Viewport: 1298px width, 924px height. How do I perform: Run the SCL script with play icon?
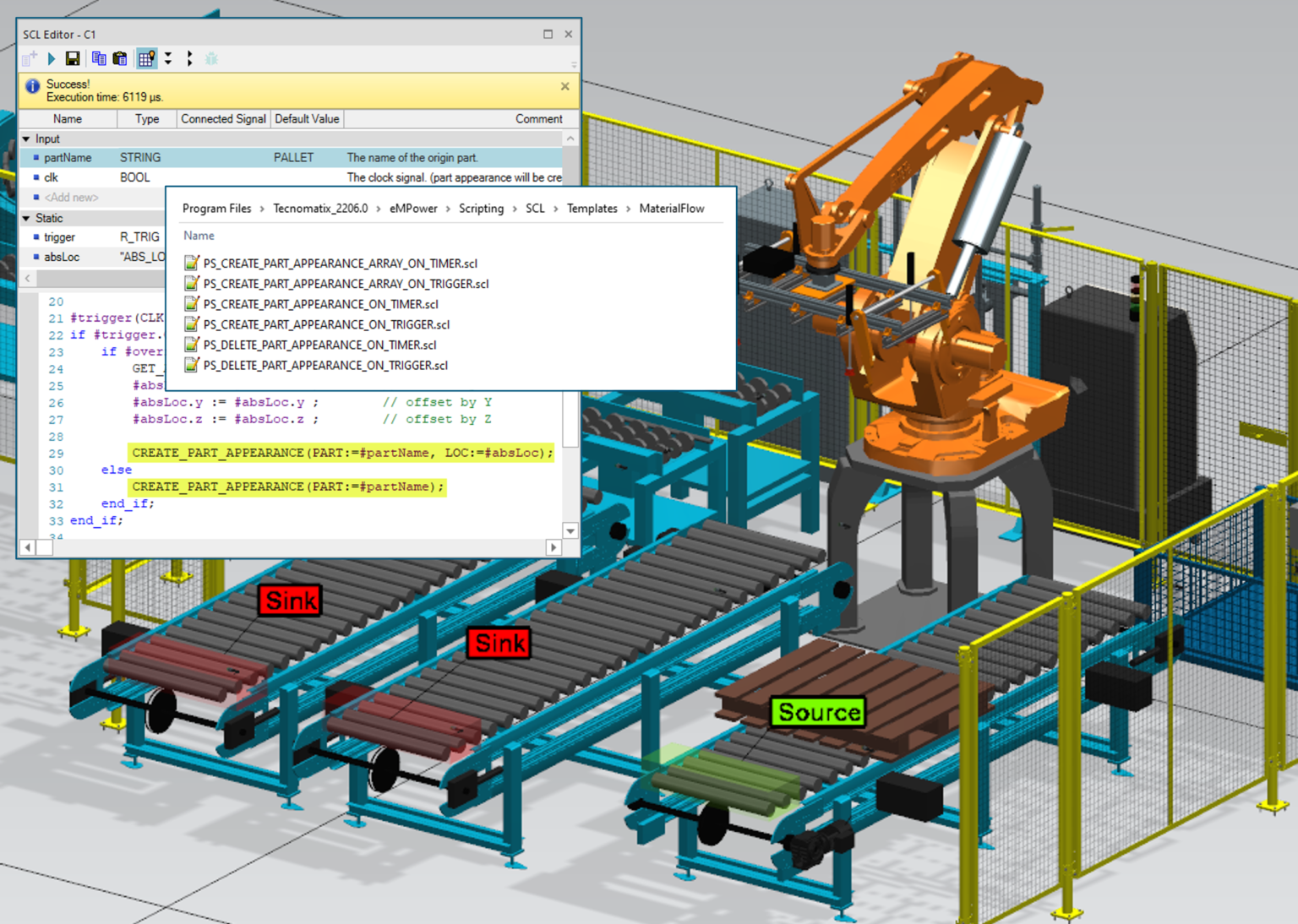coord(52,58)
